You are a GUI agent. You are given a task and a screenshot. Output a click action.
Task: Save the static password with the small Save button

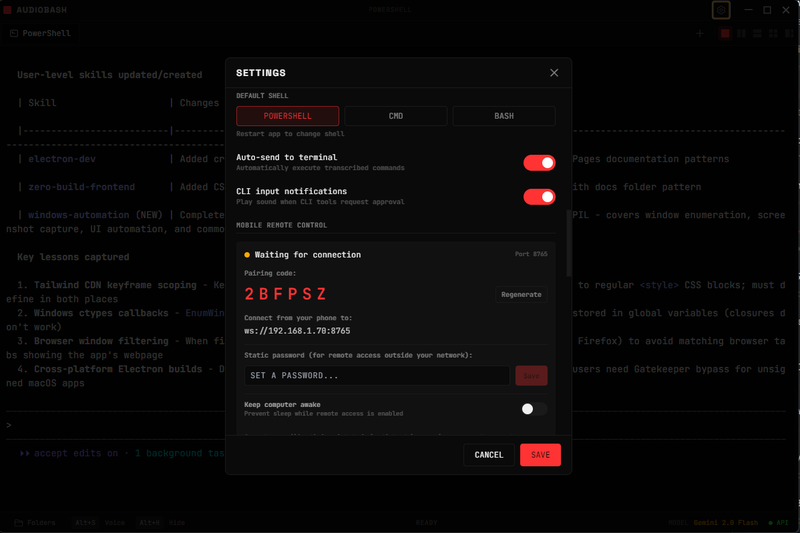(x=531, y=375)
